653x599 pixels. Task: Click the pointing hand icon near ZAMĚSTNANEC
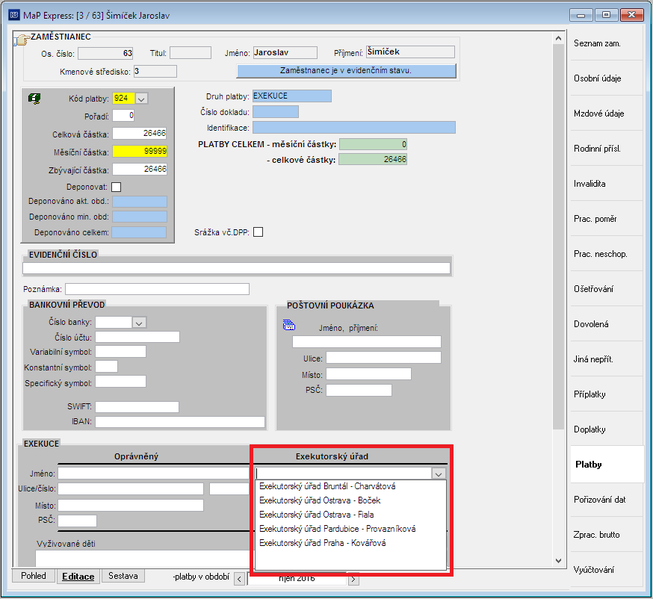pos(22,40)
